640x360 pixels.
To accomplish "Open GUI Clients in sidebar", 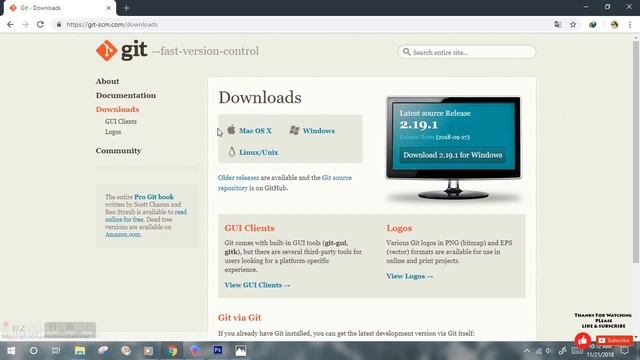I will tap(121, 121).
